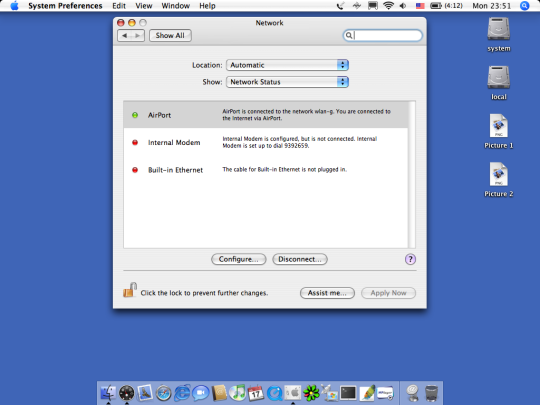
Task: Click the search field in Network window
Action: [x=382, y=35]
